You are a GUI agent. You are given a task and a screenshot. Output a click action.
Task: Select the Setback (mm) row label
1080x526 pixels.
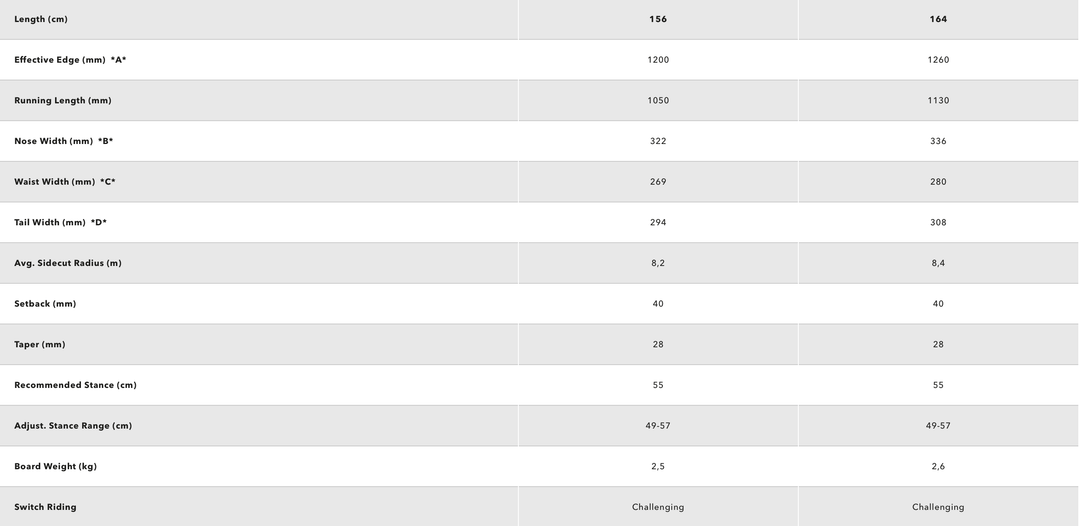click(x=45, y=304)
